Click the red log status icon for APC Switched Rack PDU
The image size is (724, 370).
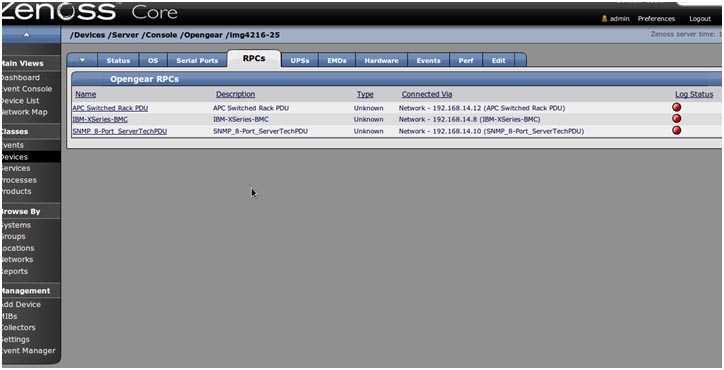coord(676,107)
